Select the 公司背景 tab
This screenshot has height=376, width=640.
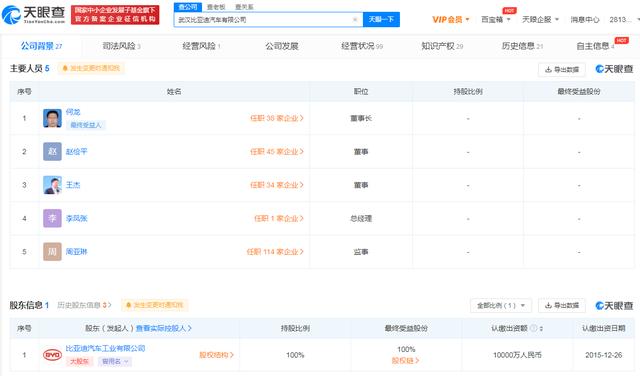coord(41,46)
